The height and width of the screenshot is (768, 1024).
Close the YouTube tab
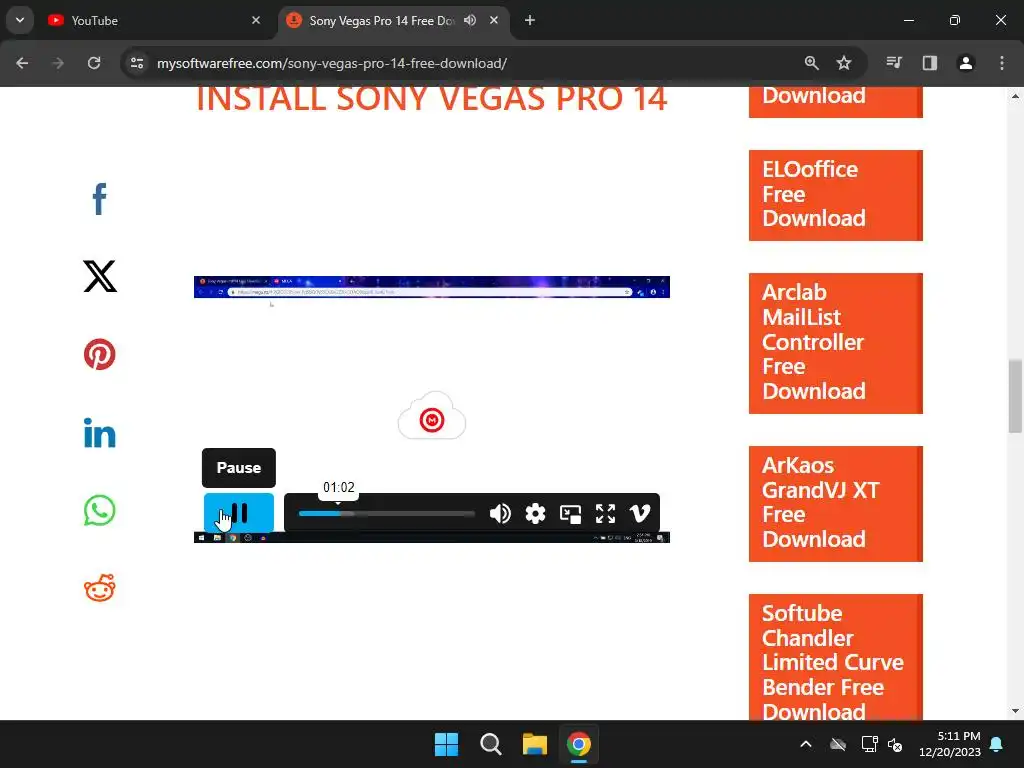click(256, 20)
